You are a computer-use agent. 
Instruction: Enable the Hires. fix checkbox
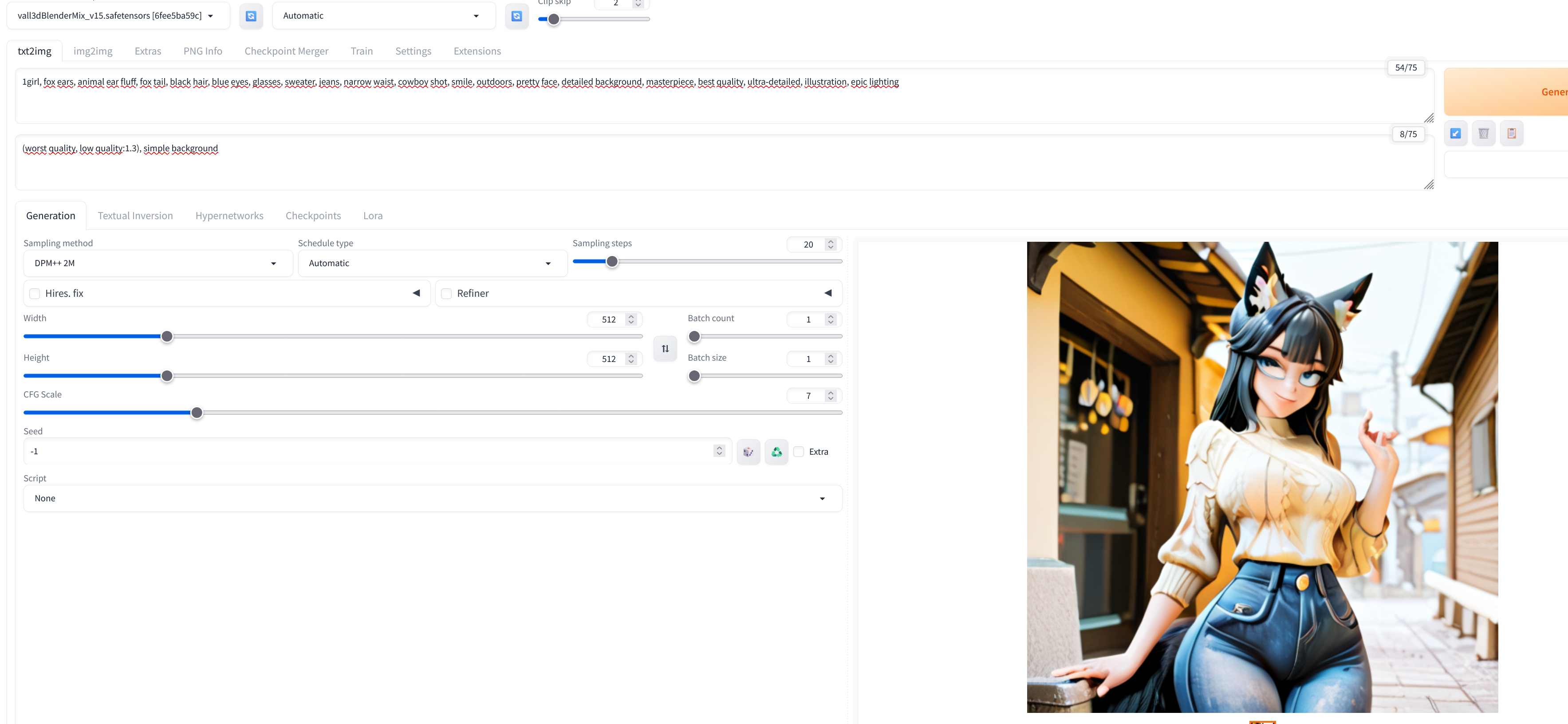35,293
